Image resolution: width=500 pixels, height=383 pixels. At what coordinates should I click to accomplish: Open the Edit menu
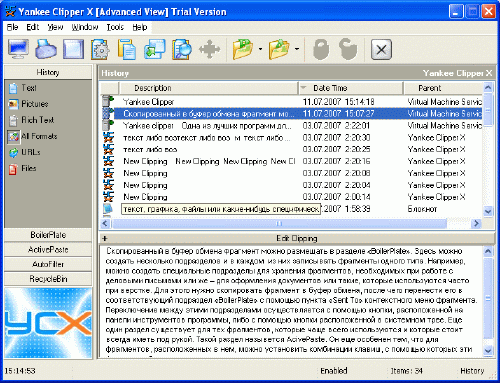(33, 27)
